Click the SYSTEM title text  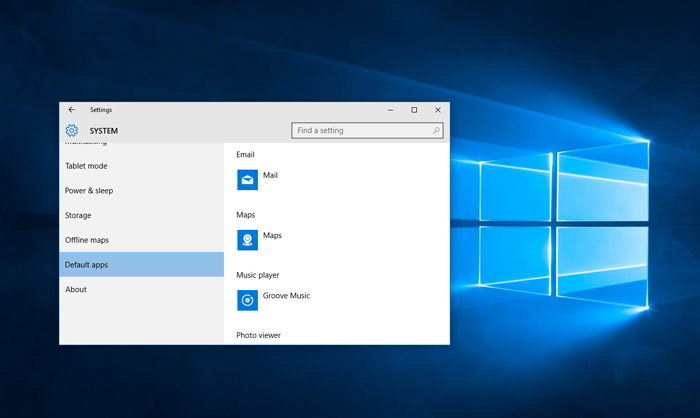(104, 131)
